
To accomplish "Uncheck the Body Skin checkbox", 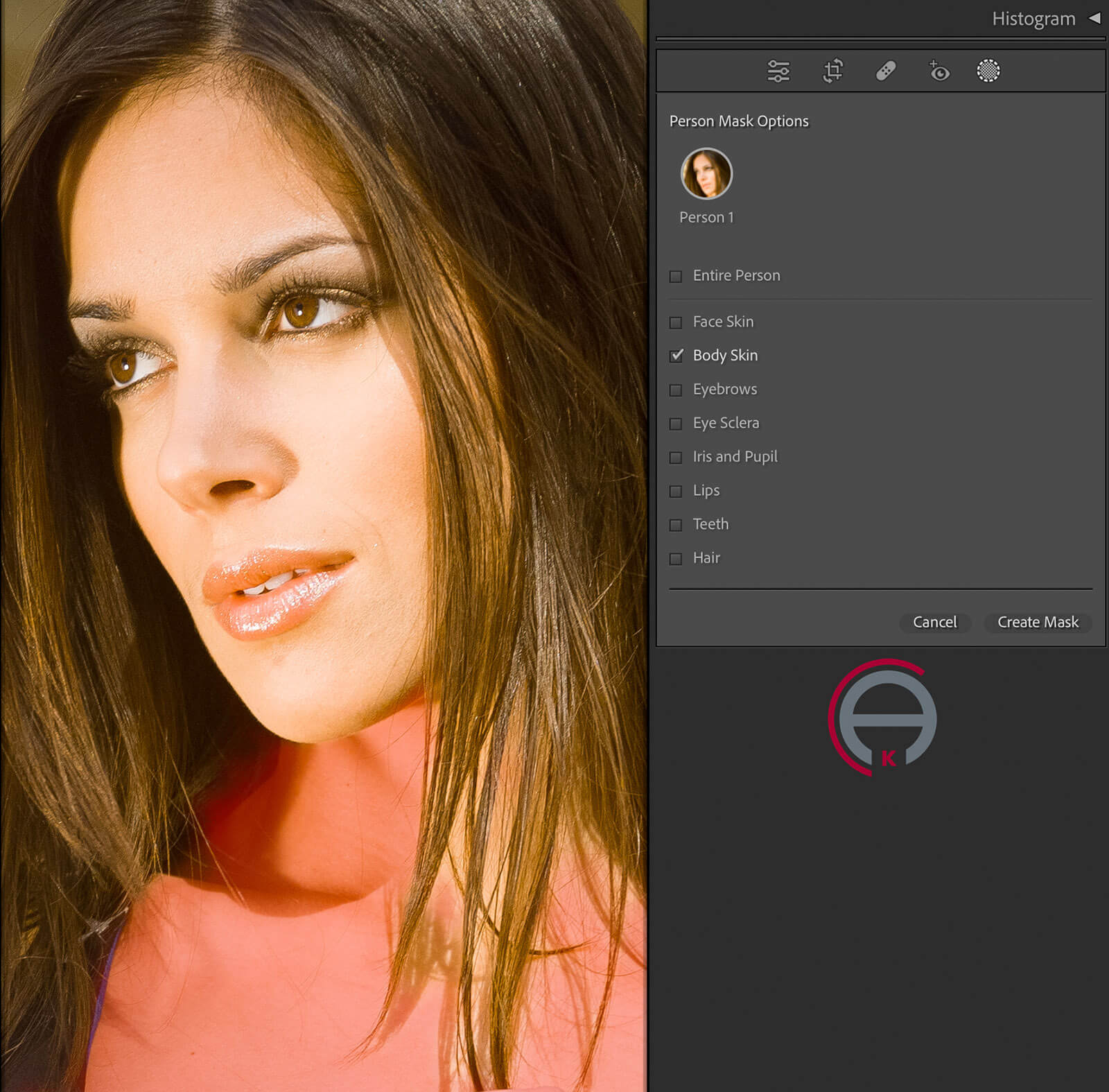I will coord(676,356).
